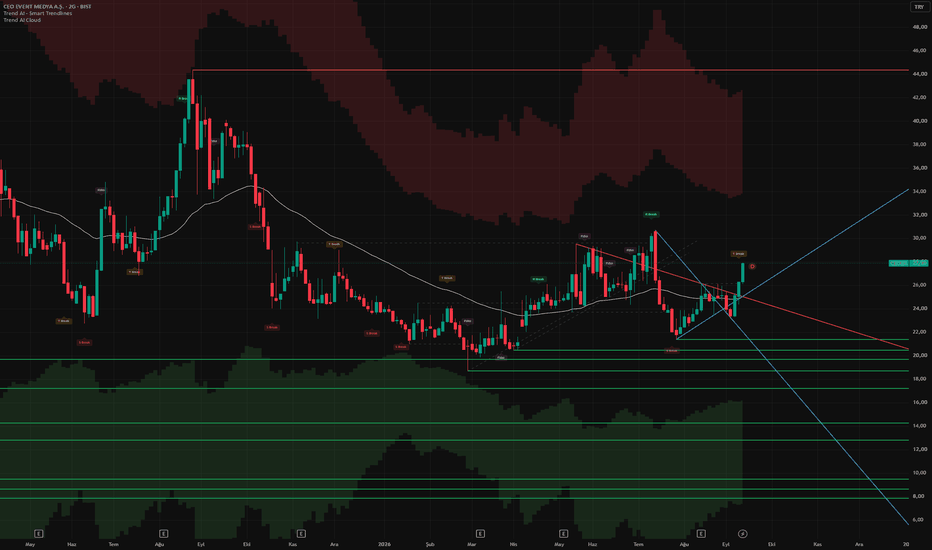The image size is (932, 550).
Task: Click the Haz month label near the left edge
Action: point(72,544)
